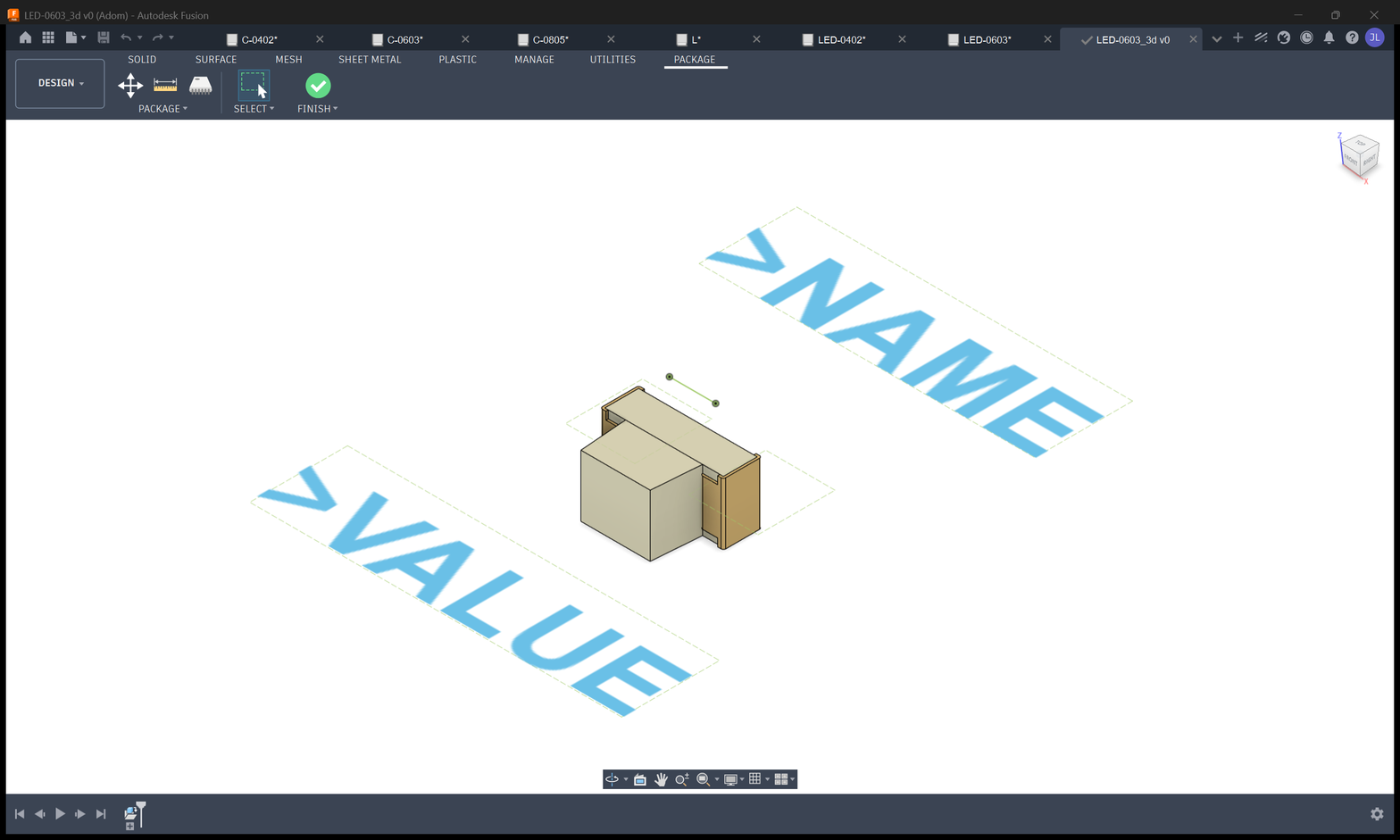The width and height of the screenshot is (1400, 840).
Task: Switch to the PACKAGE tab
Action: [695, 60]
